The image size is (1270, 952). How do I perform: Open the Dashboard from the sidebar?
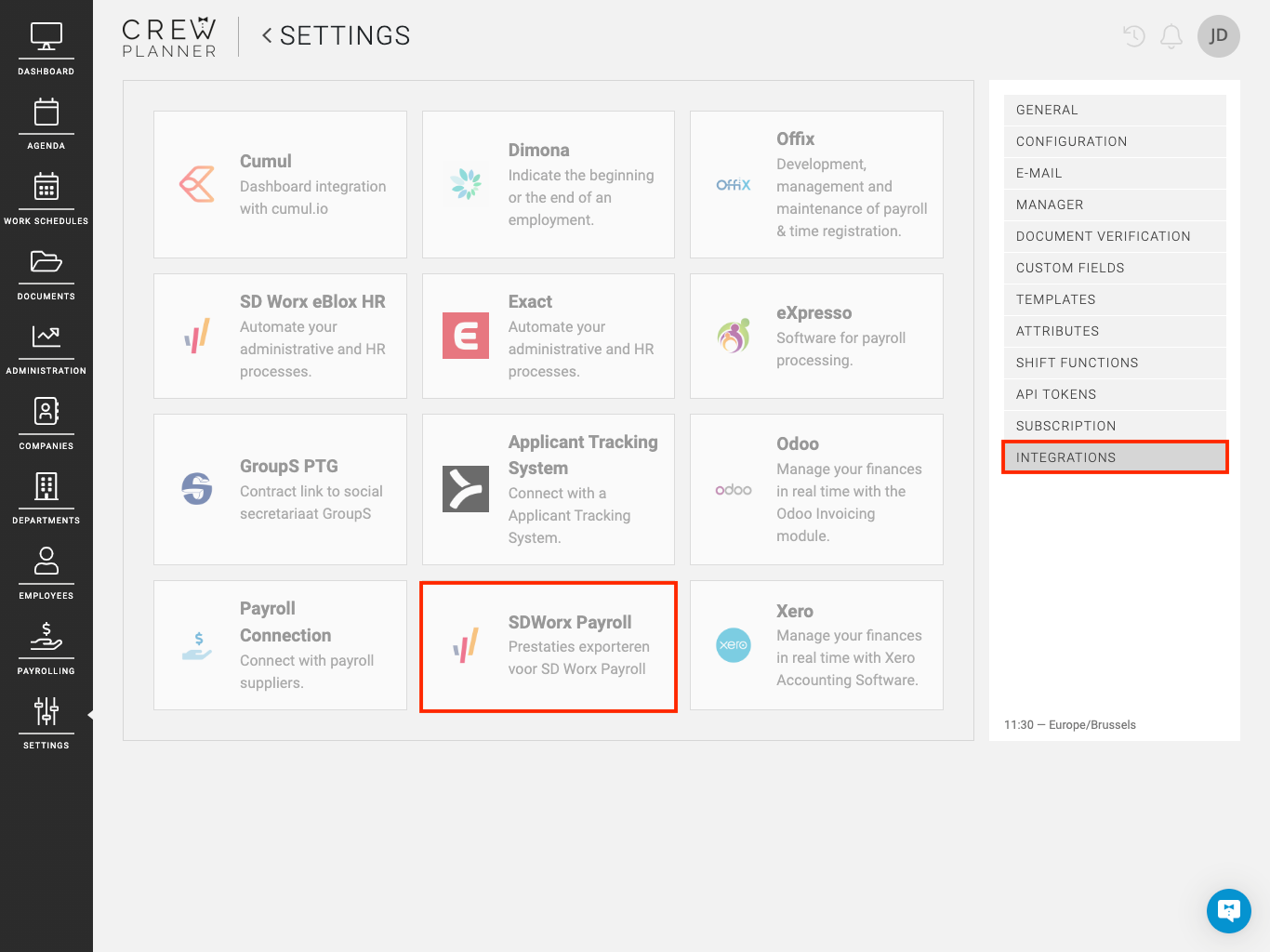(46, 48)
